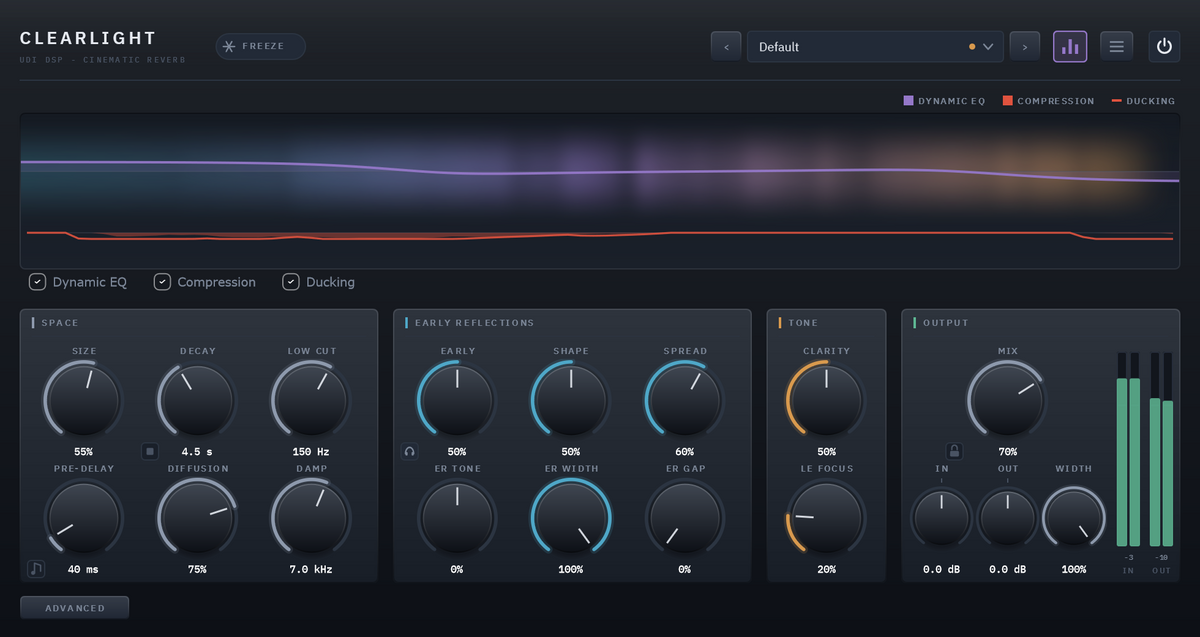Click the Clearlight logo title

(88, 38)
